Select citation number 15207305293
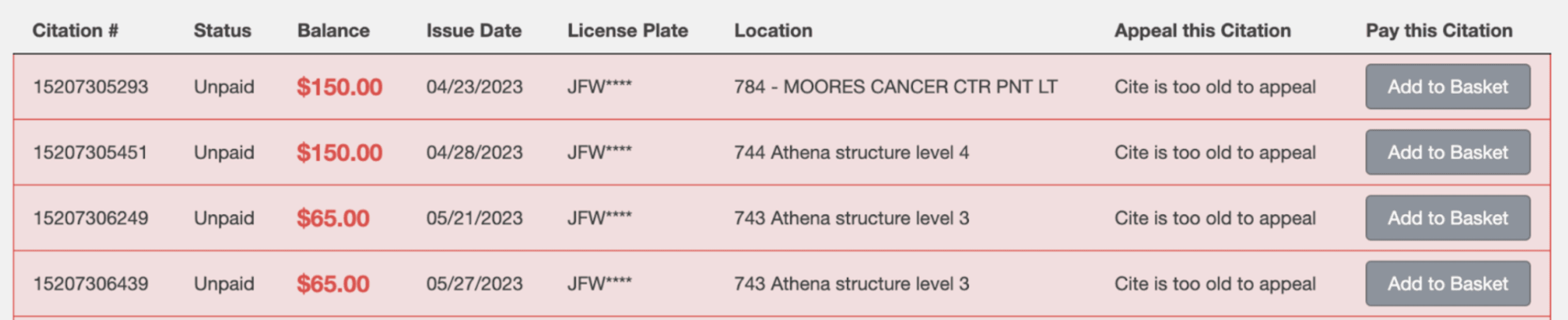This screenshot has height=320, width=1568. 91,87
